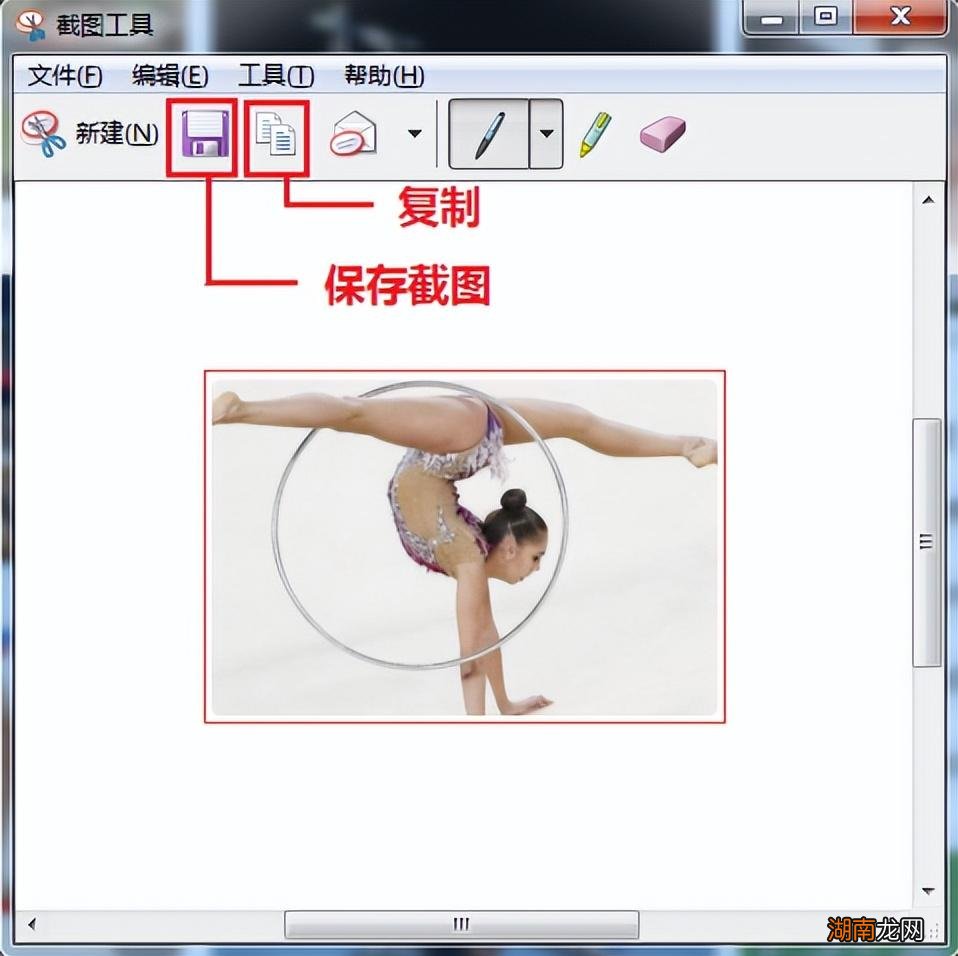Open the send snip dropdown arrow
This screenshot has height=956, width=958.
[x=414, y=132]
